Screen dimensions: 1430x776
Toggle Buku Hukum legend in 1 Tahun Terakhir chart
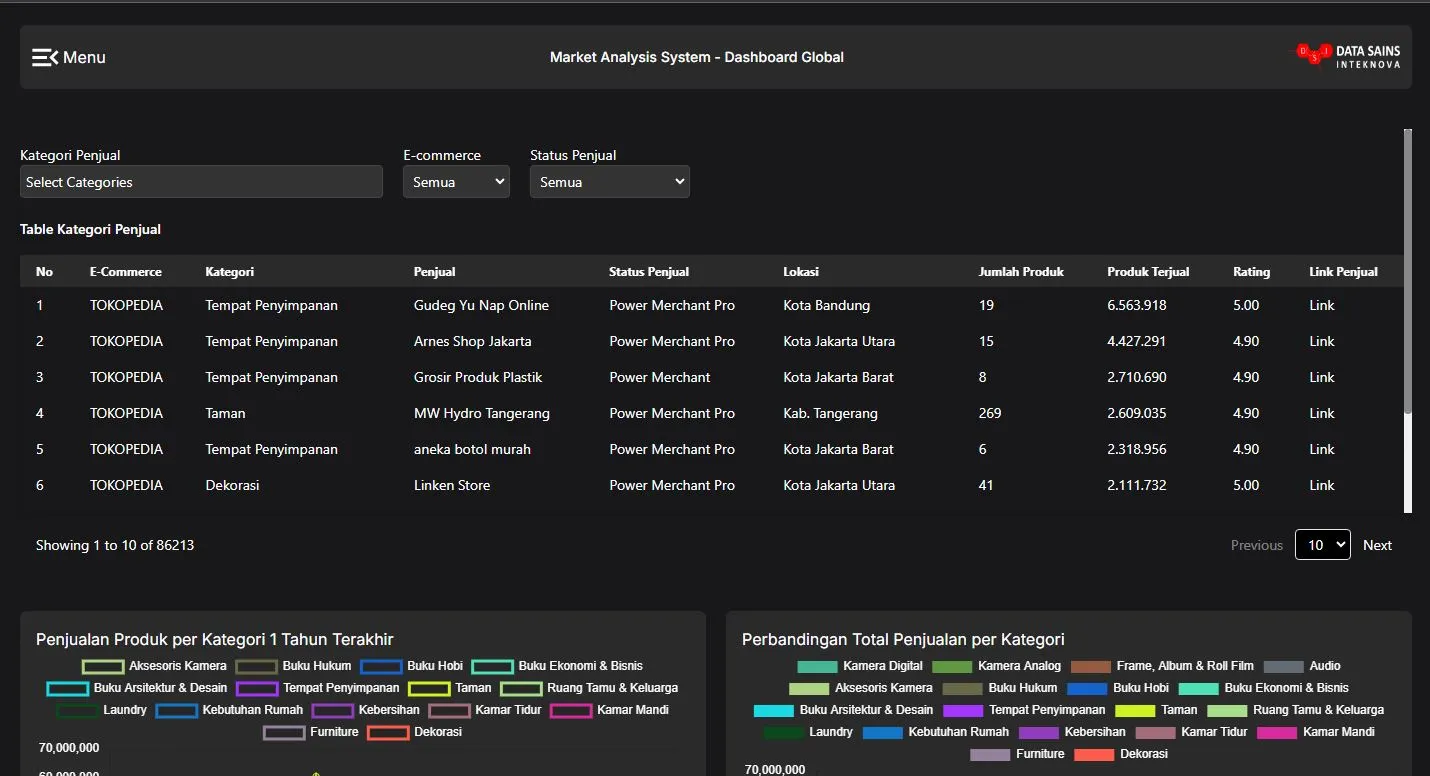(x=293, y=666)
